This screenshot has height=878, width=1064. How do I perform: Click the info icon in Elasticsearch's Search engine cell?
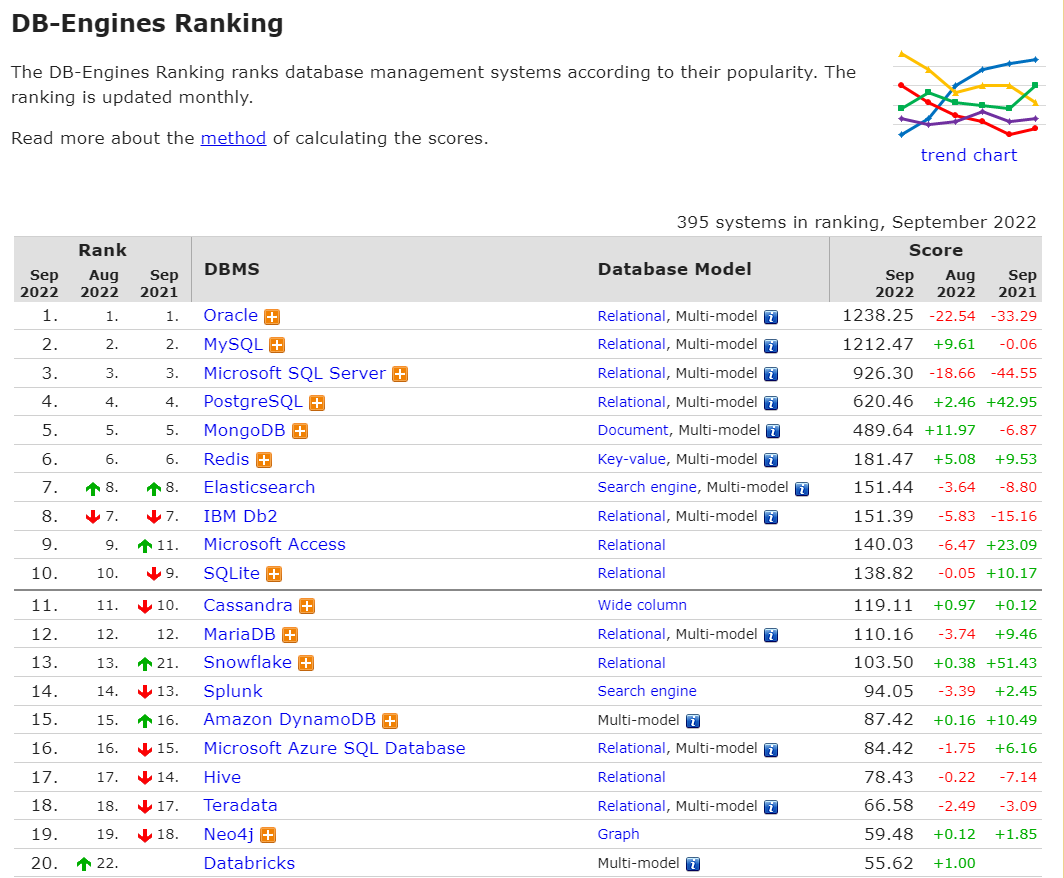802,489
